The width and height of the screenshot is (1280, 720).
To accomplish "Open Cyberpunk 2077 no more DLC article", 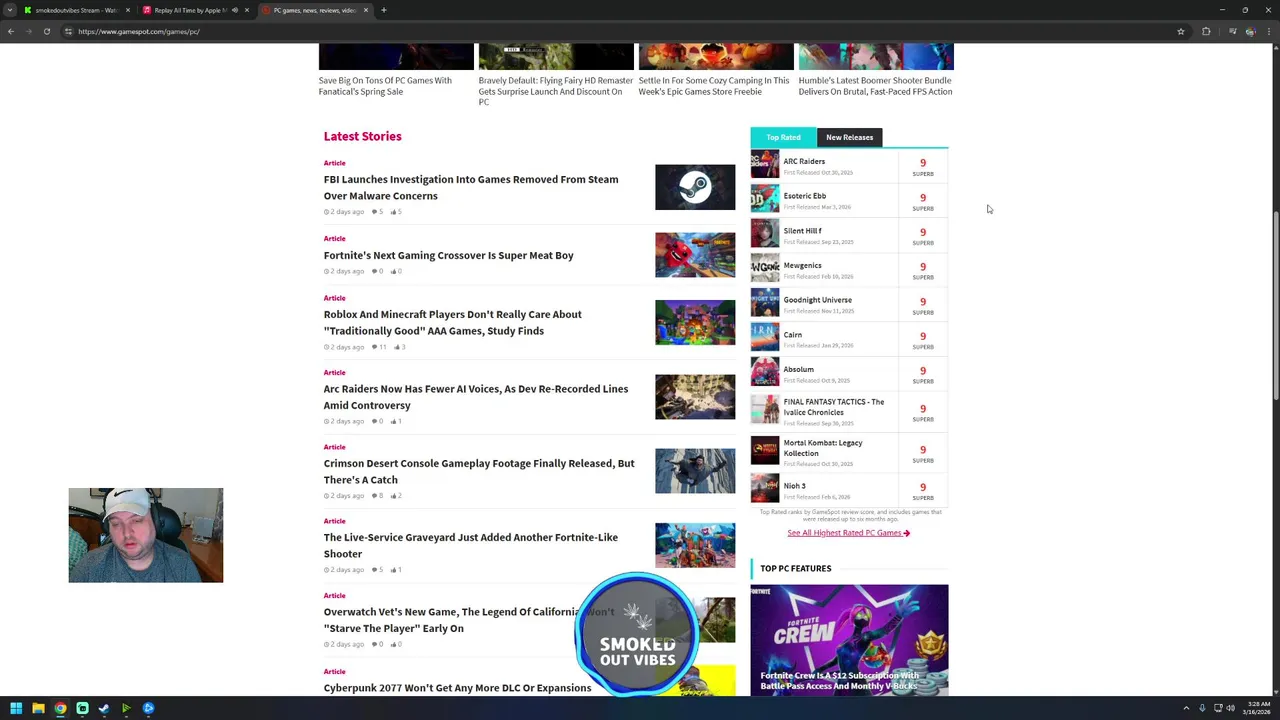I will (457, 688).
